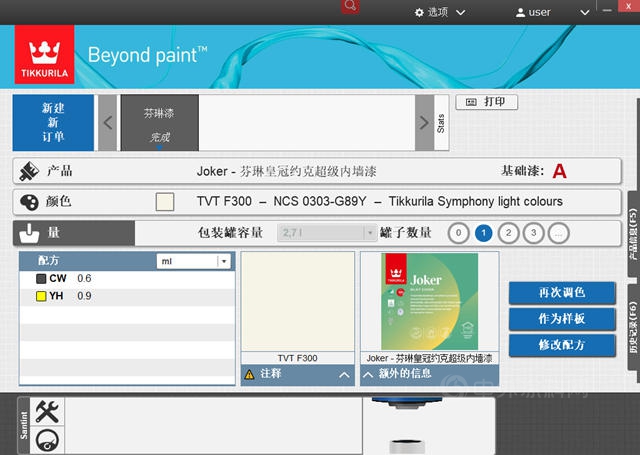Open the 产品信息(F5) side tab
Screen dimensions: 640x455
coord(633,235)
